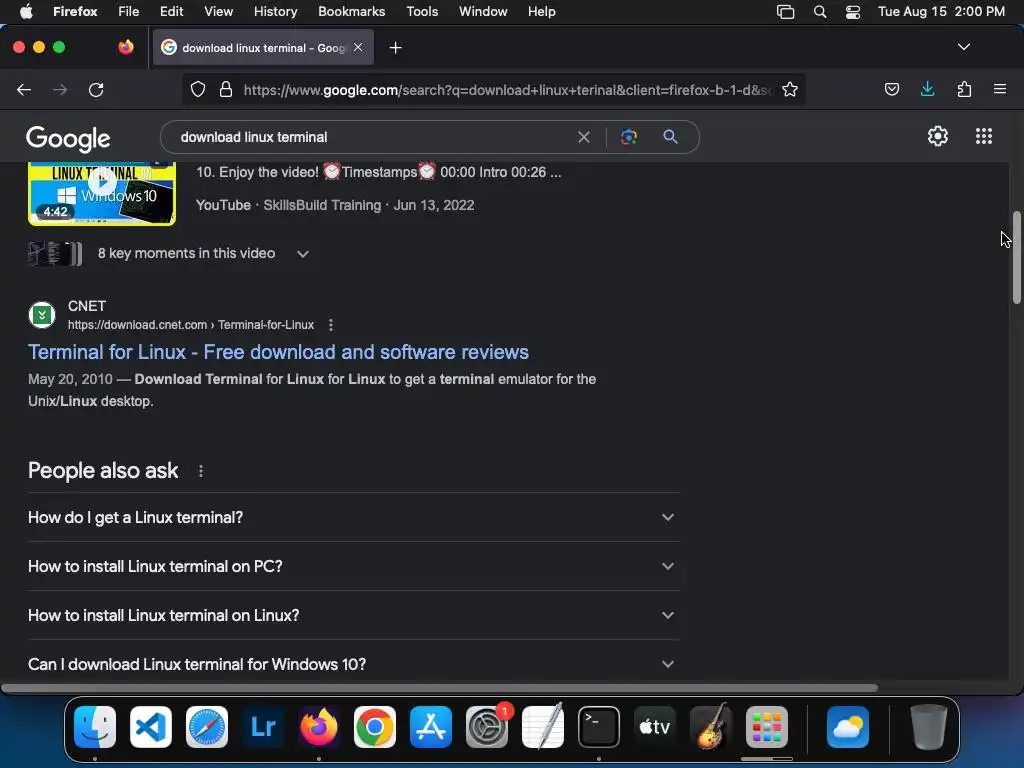Open tracking protection shield icon
The image size is (1024, 768).
point(198,89)
